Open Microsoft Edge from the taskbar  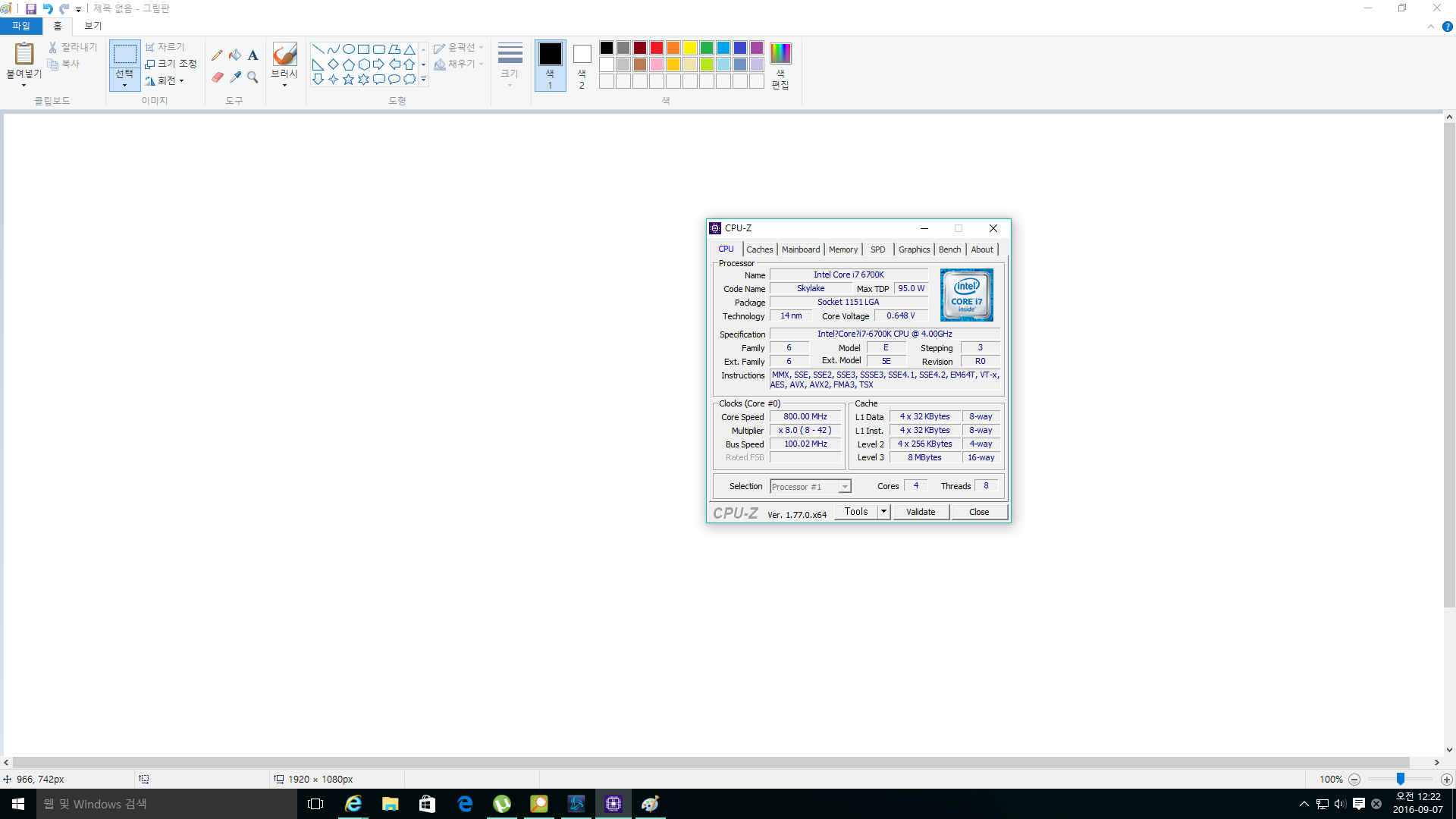tap(465, 804)
